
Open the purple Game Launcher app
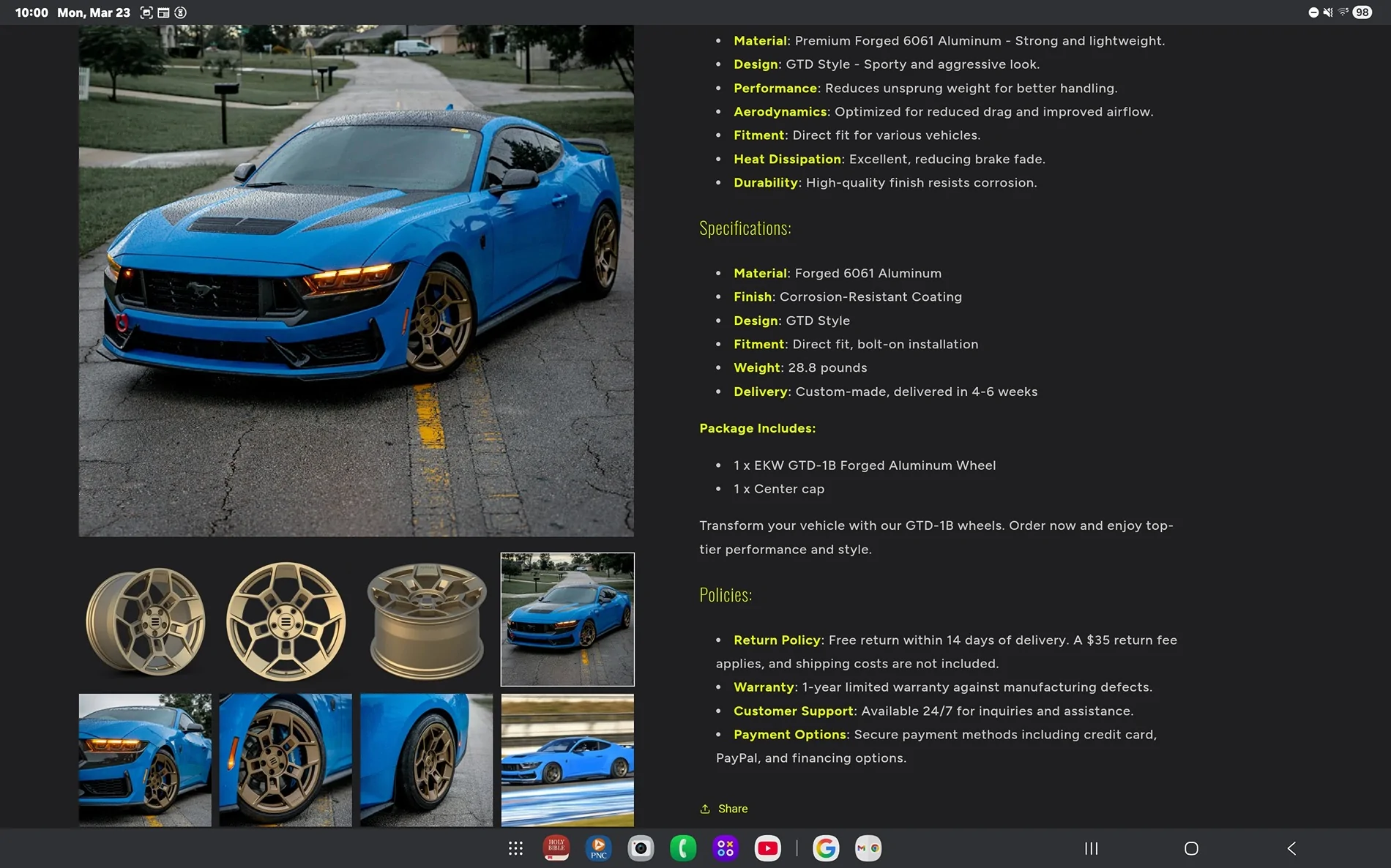726,848
